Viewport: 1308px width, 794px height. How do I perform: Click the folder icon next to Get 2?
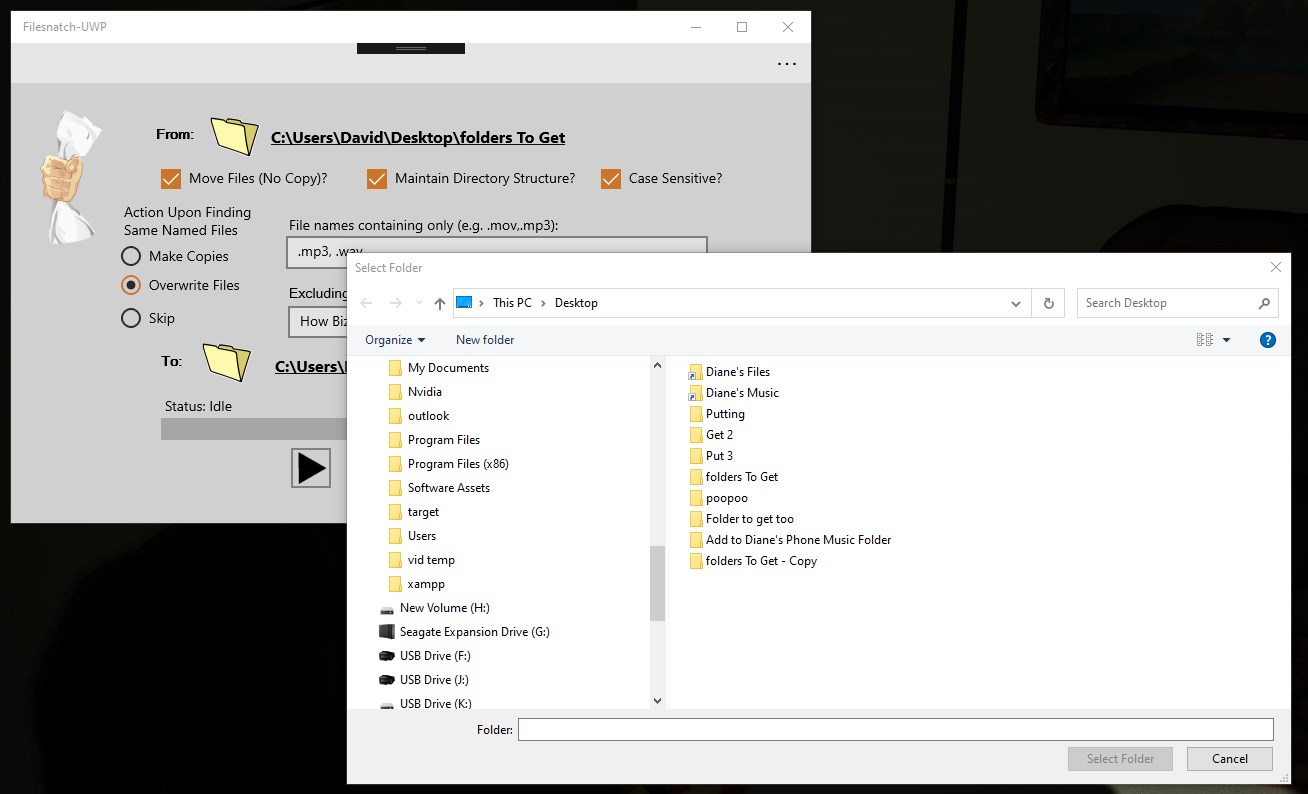[696, 435]
